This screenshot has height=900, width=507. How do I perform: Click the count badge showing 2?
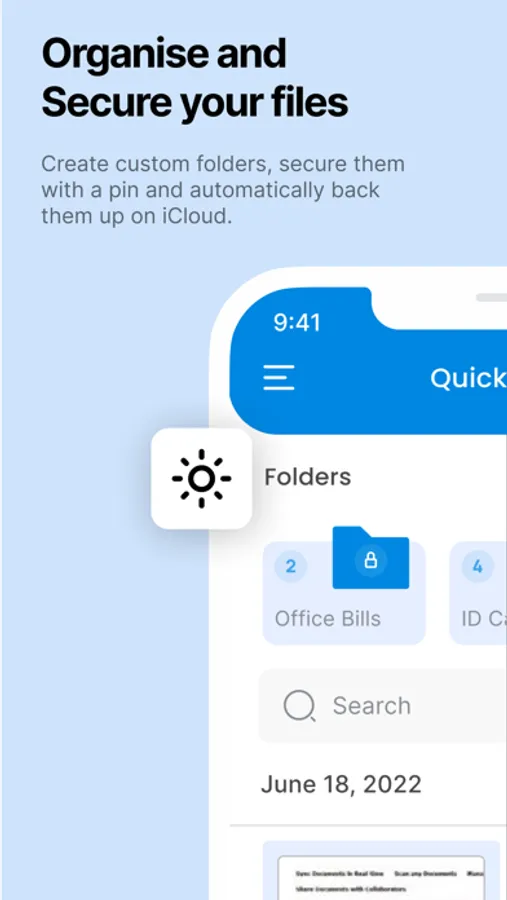coord(291,567)
